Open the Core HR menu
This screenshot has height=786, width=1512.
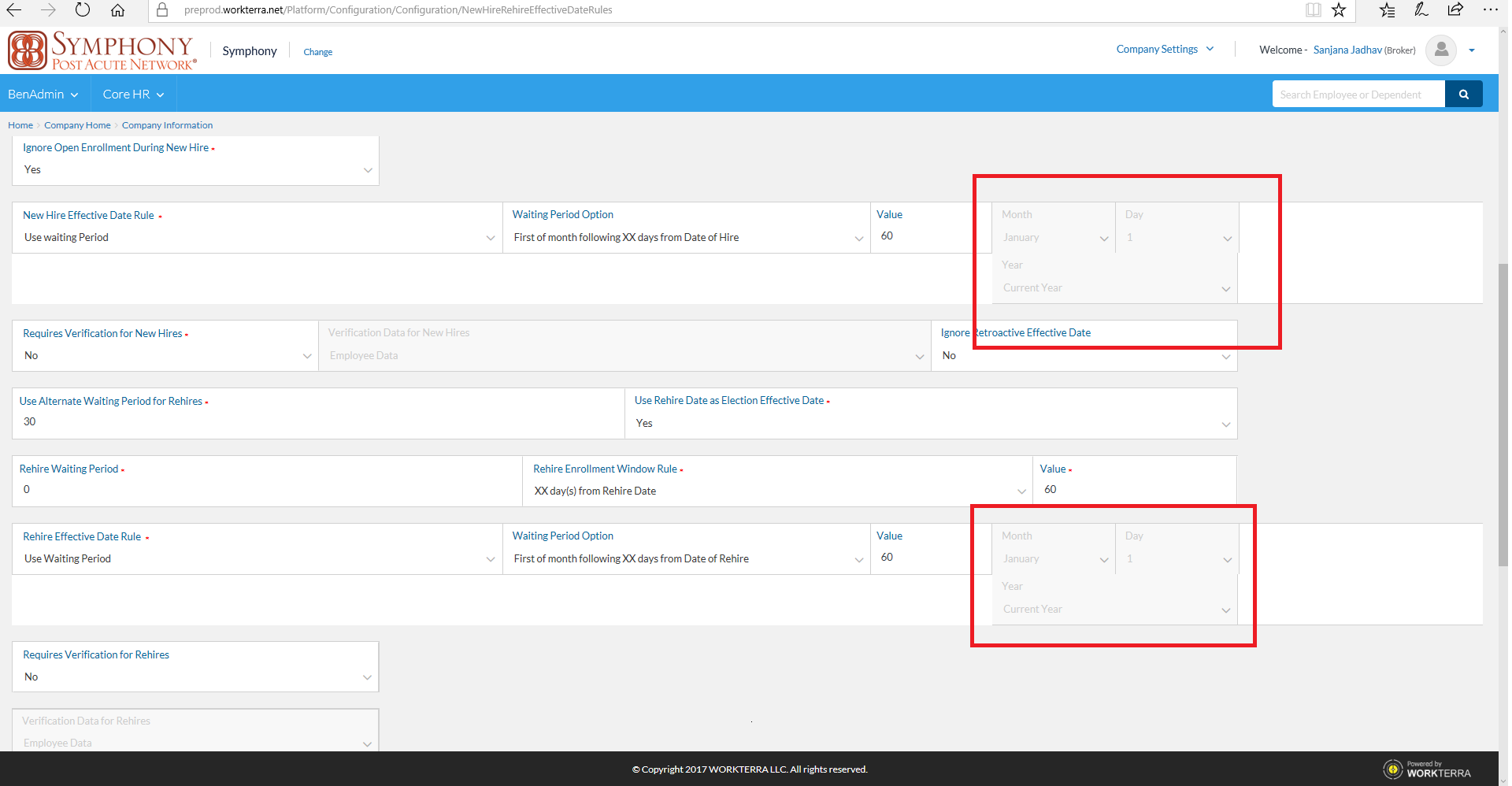[133, 95]
